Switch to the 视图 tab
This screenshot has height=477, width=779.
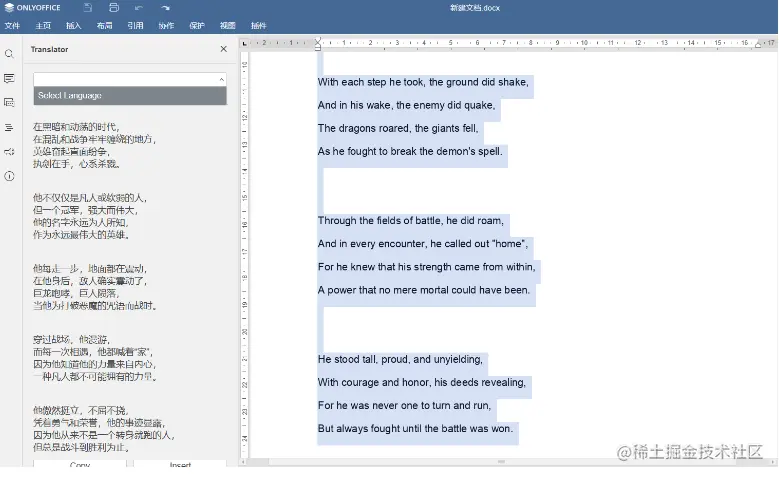(228, 25)
